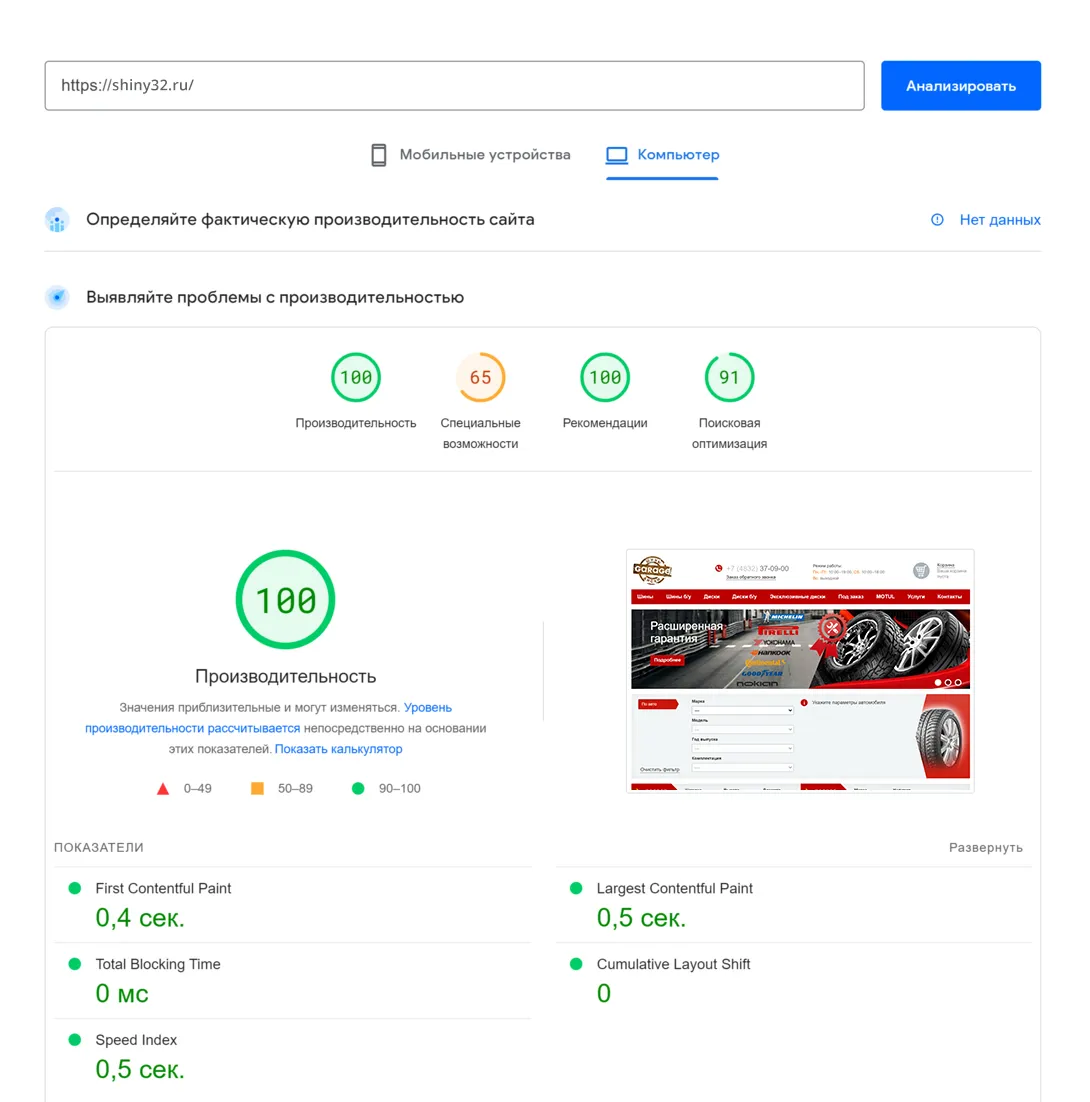Image resolution: width=1090 pixels, height=1102 pixels.
Task: Click the green dot beside Total Blocking Time
Action: 74,964
